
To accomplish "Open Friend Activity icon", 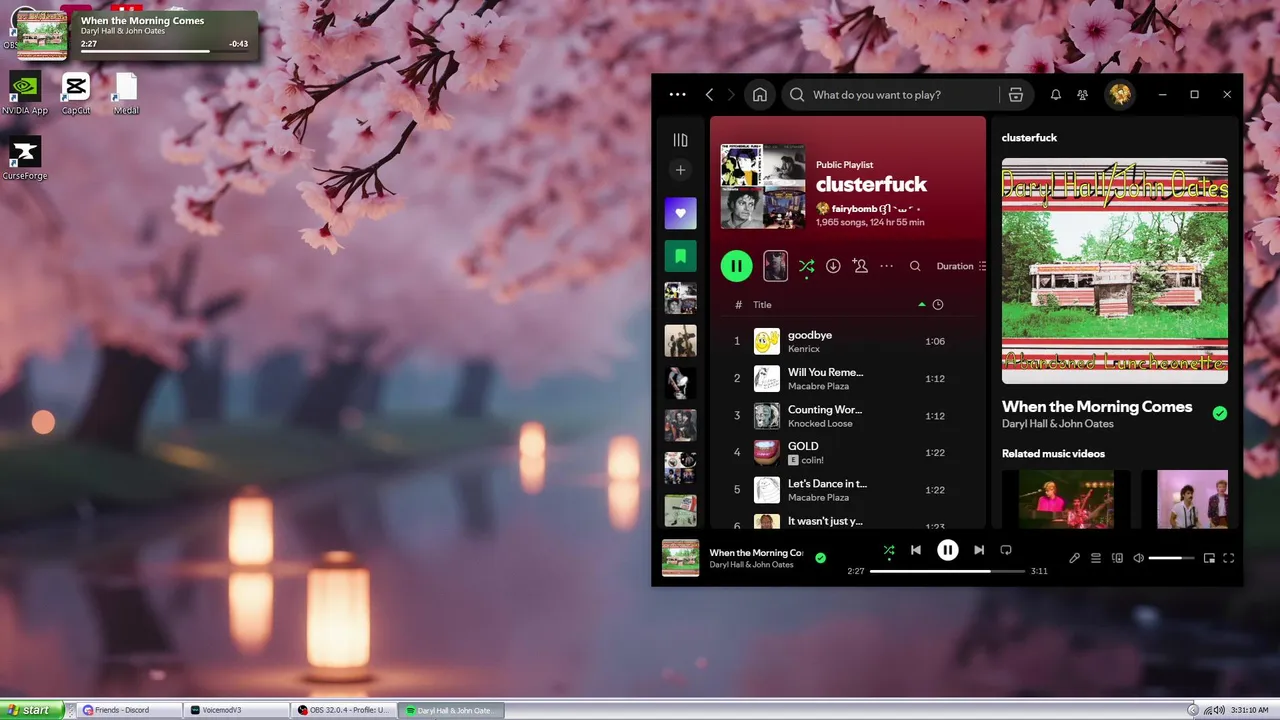I will (1083, 95).
